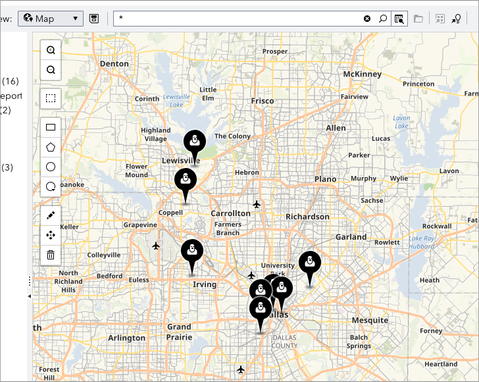Click the folder icon in toolbar

418,19
